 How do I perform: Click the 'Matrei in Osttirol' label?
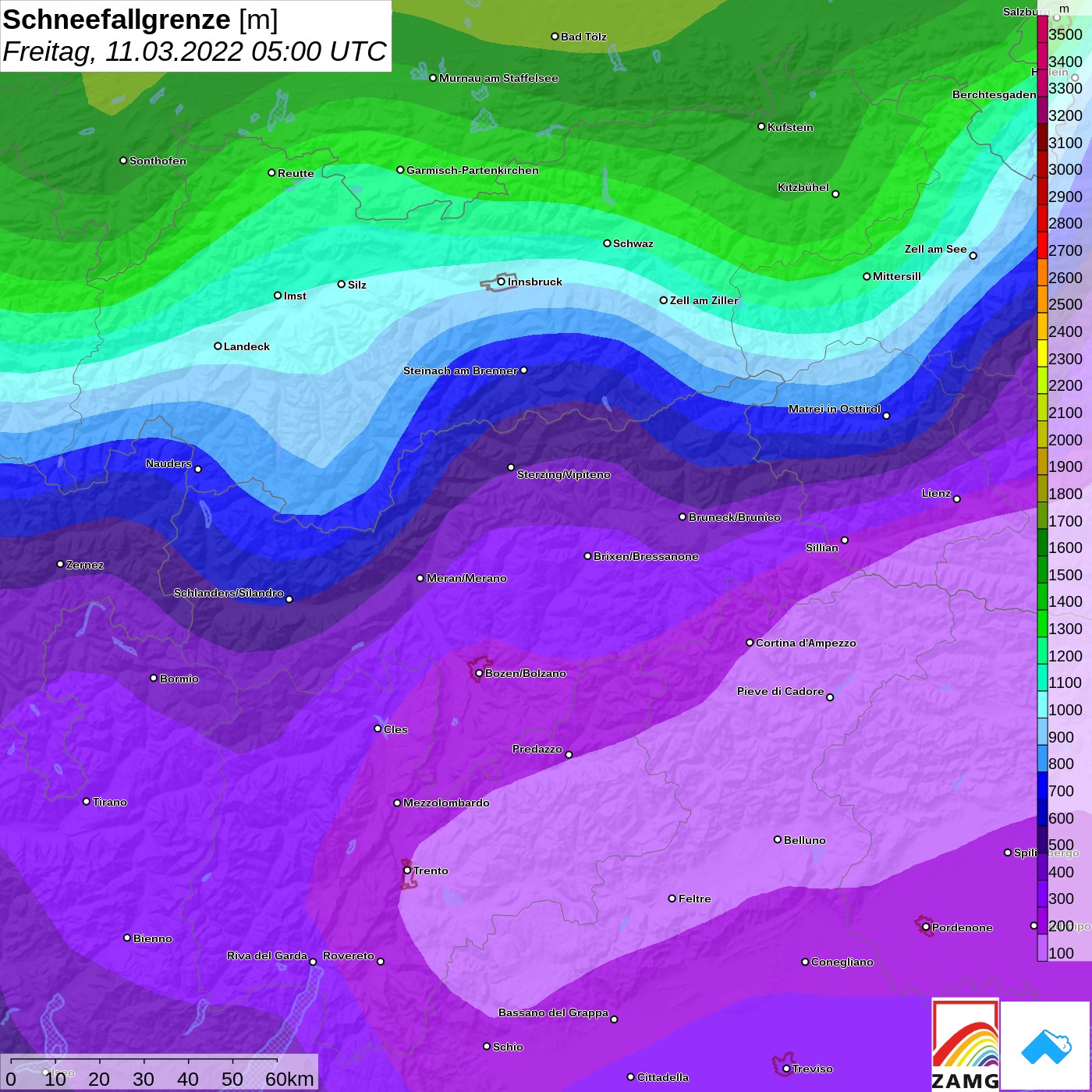tap(835, 409)
